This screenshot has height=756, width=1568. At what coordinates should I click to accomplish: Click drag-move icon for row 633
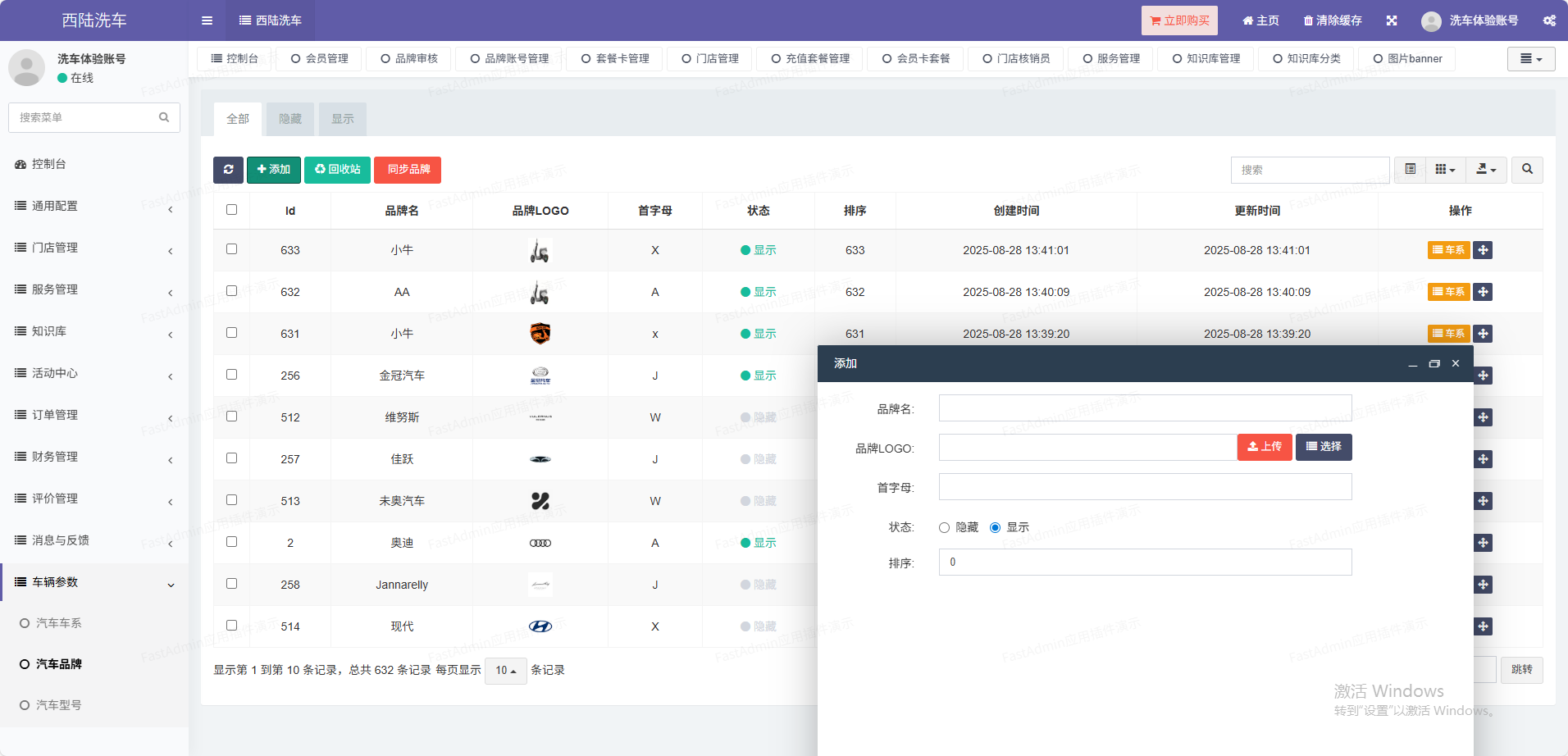point(1483,250)
